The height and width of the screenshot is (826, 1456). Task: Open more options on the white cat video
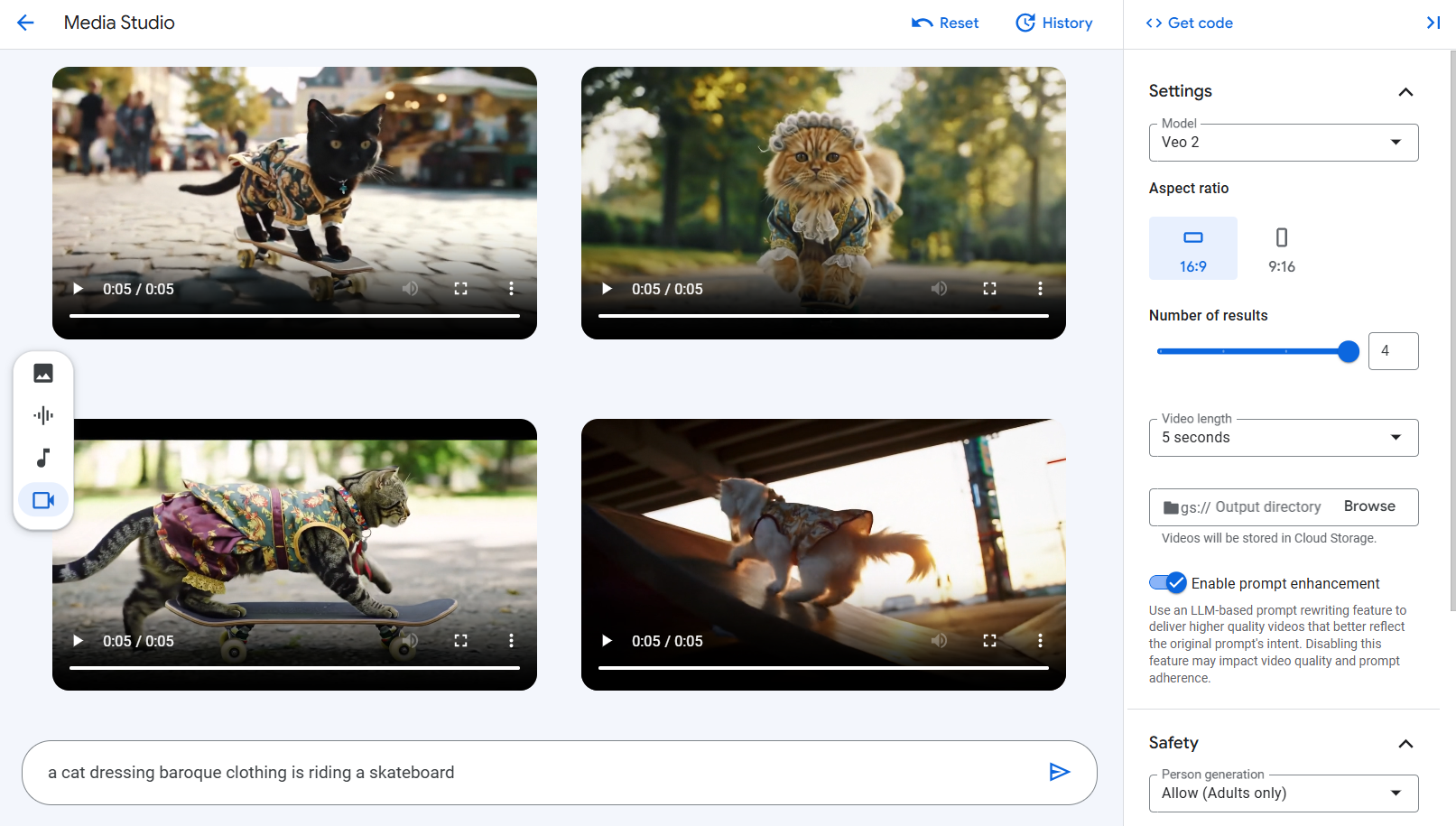pos(1040,641)
